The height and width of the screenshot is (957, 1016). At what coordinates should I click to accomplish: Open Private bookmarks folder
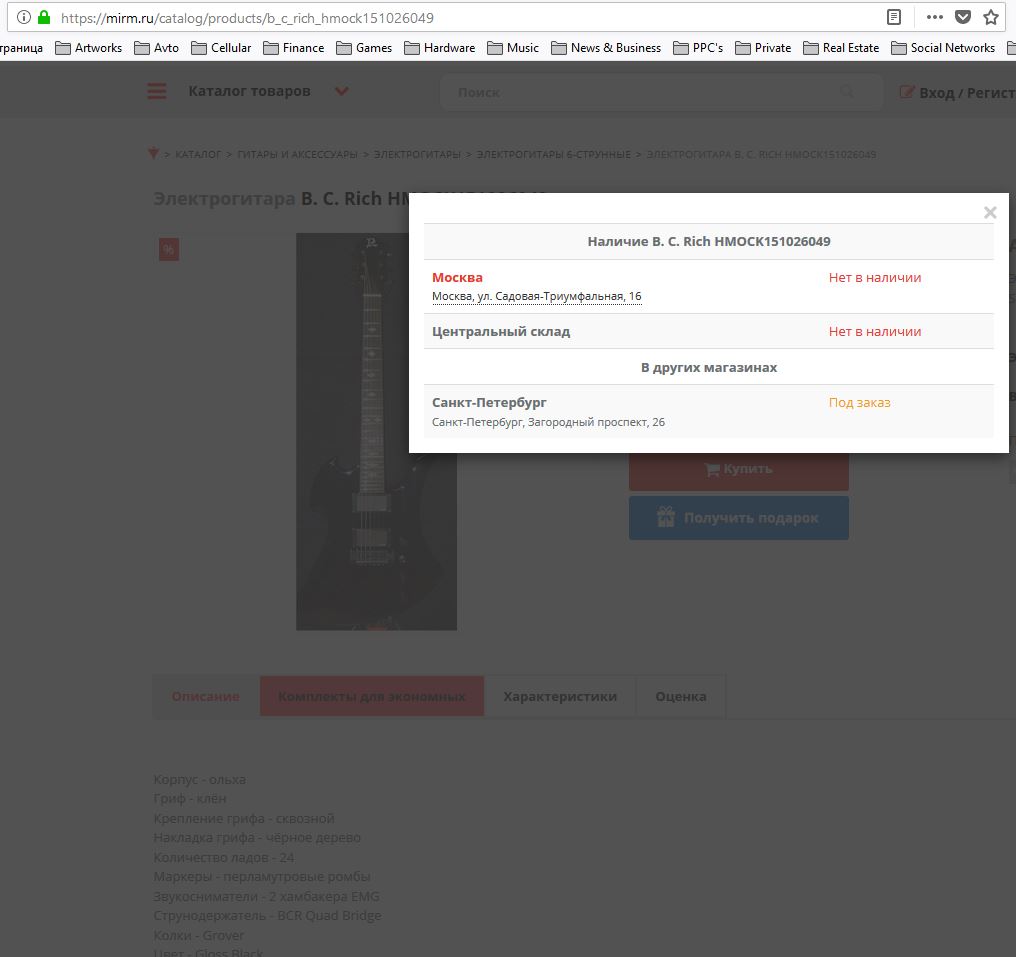click(x=763, y=48)
